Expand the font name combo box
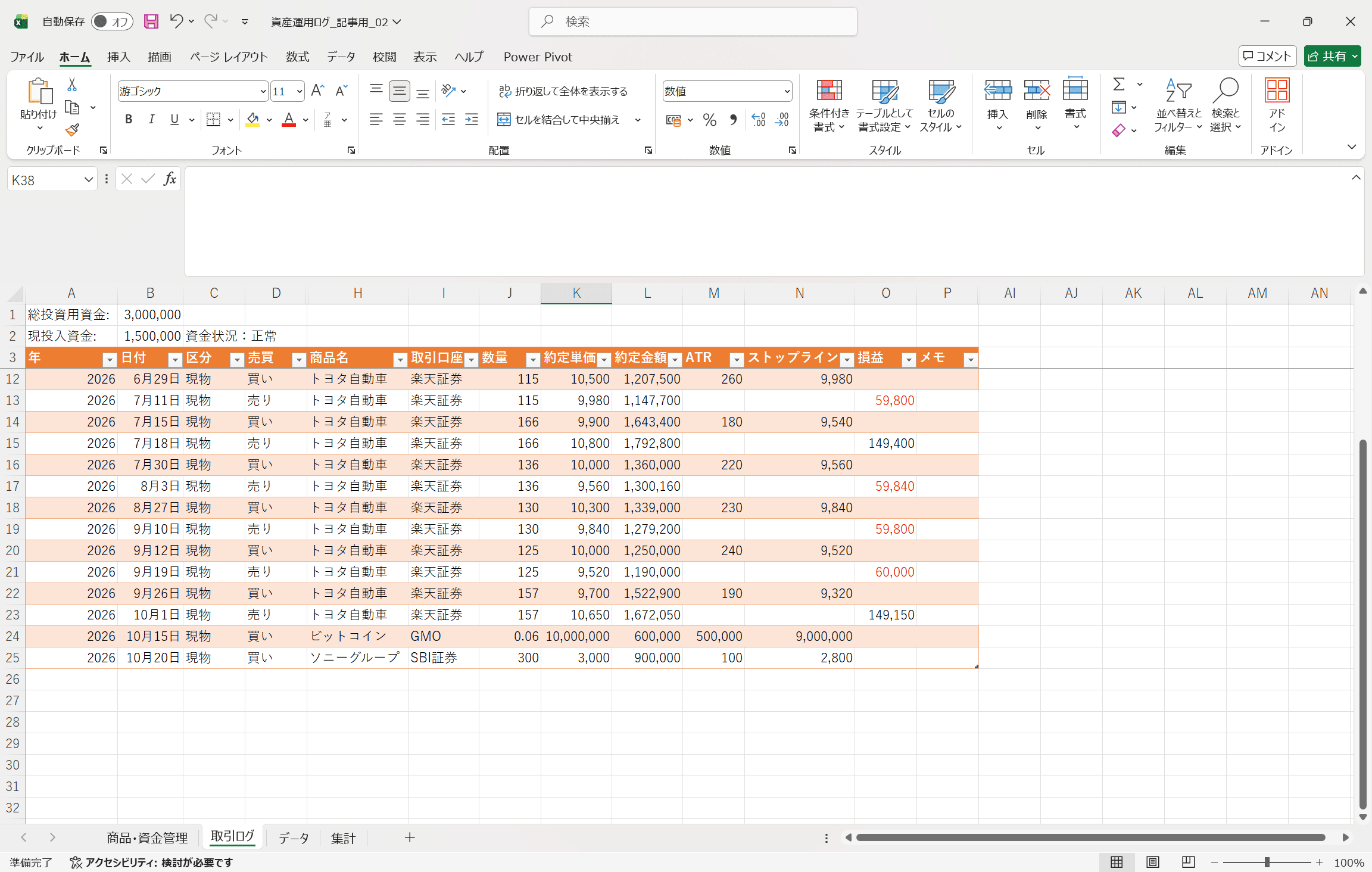The image size is (1372, 872). click(x=263, y=91)
